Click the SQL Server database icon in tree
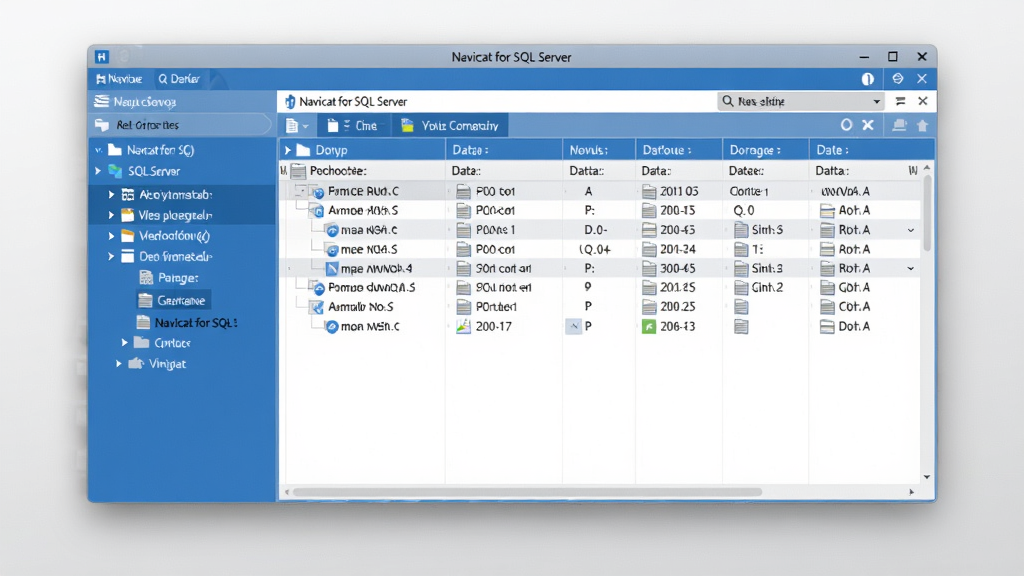 (x=116, y=171)
